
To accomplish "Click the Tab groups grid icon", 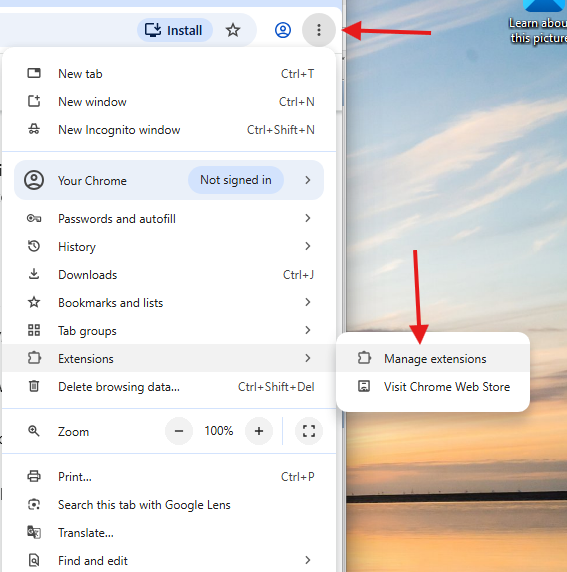I will coord(34,330).
